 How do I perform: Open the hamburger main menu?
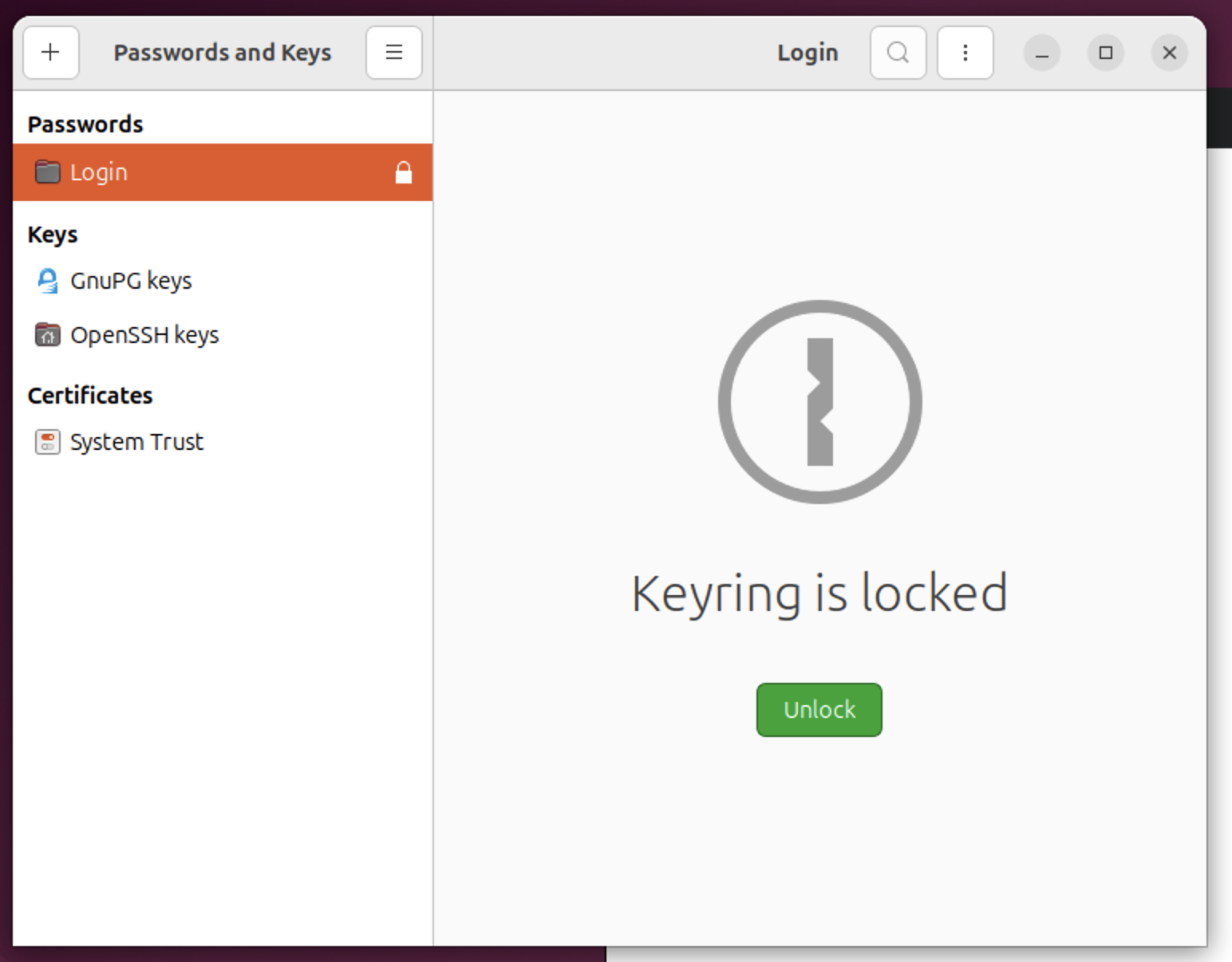(x=393, y=53)
